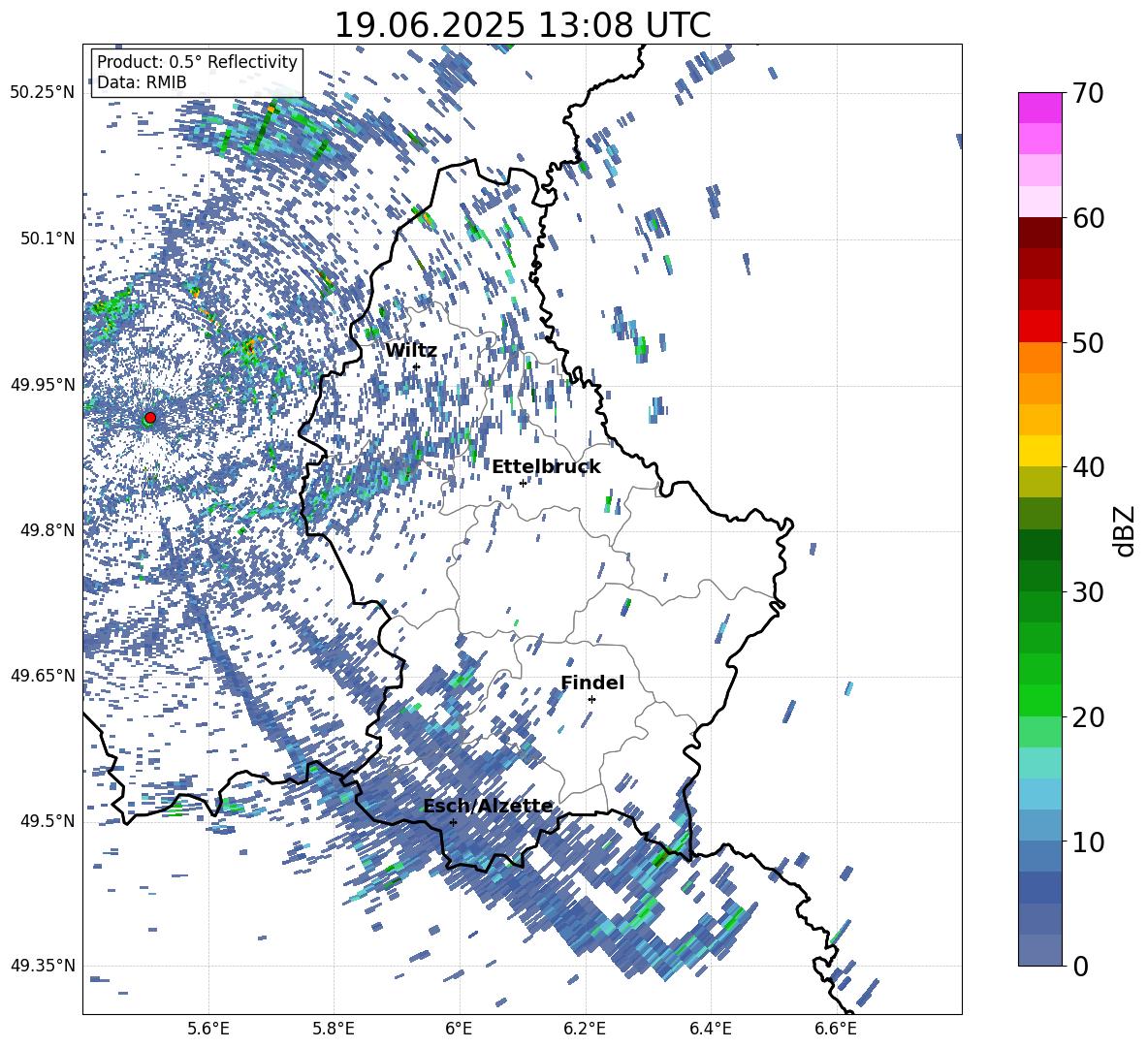Click the 60 colorbar tick label
The width and height of the screenshot is (1148, 1048).
pyautogui.click(x=1088, y=218)
